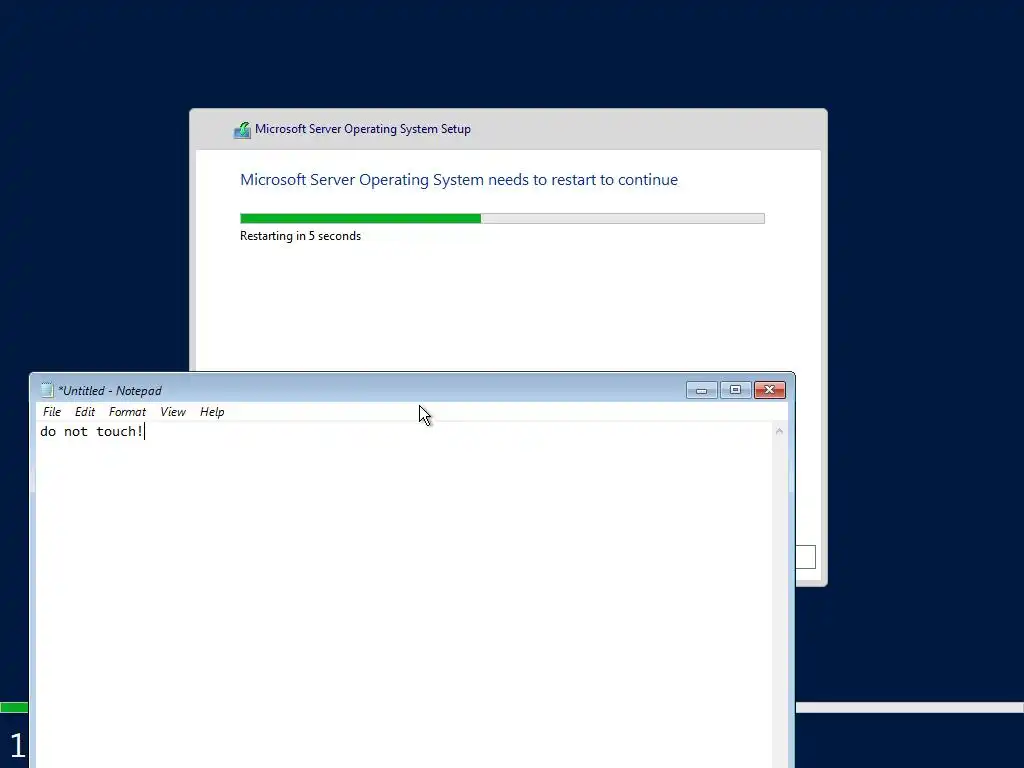
Task: Maximize the Notepad window
Action: click(735, 390)
